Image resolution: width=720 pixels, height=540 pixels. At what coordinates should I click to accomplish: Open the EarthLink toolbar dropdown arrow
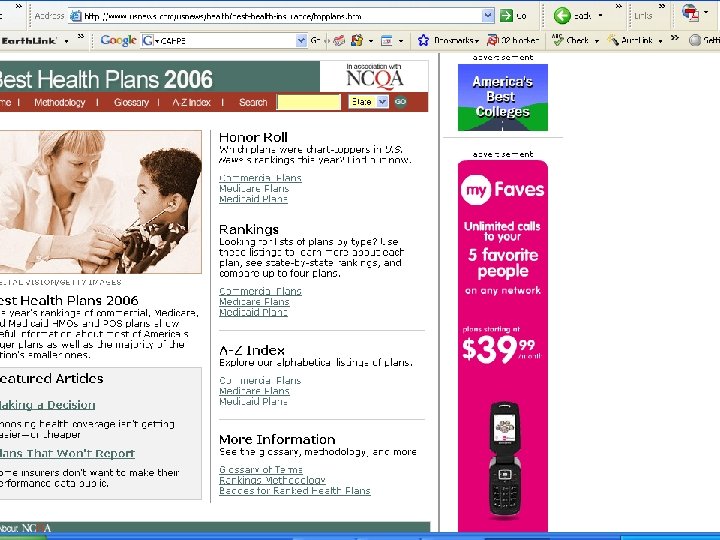click(67, 41)
